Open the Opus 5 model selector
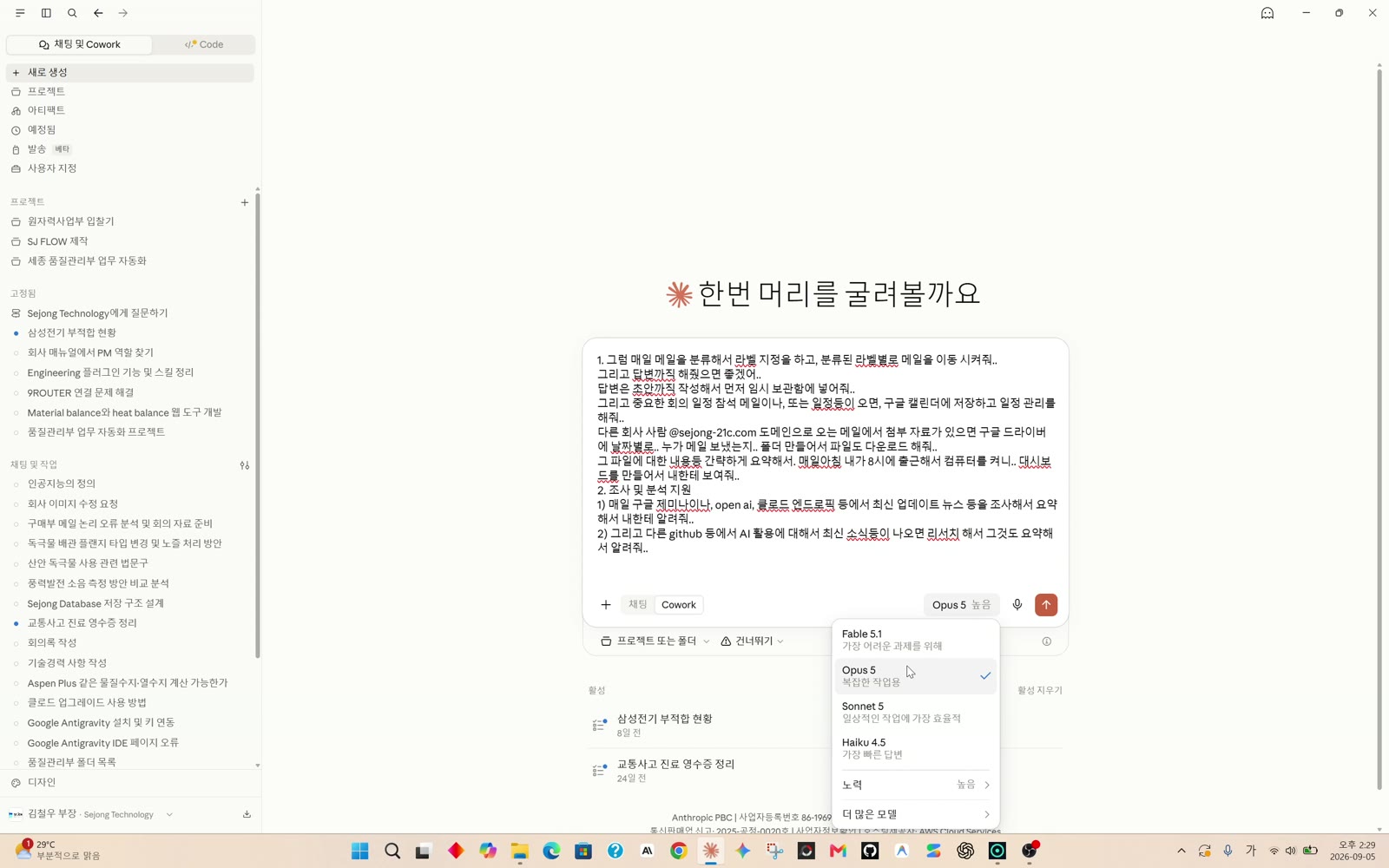This screenshot has height=868, width=1389. [x=961, y=605]
